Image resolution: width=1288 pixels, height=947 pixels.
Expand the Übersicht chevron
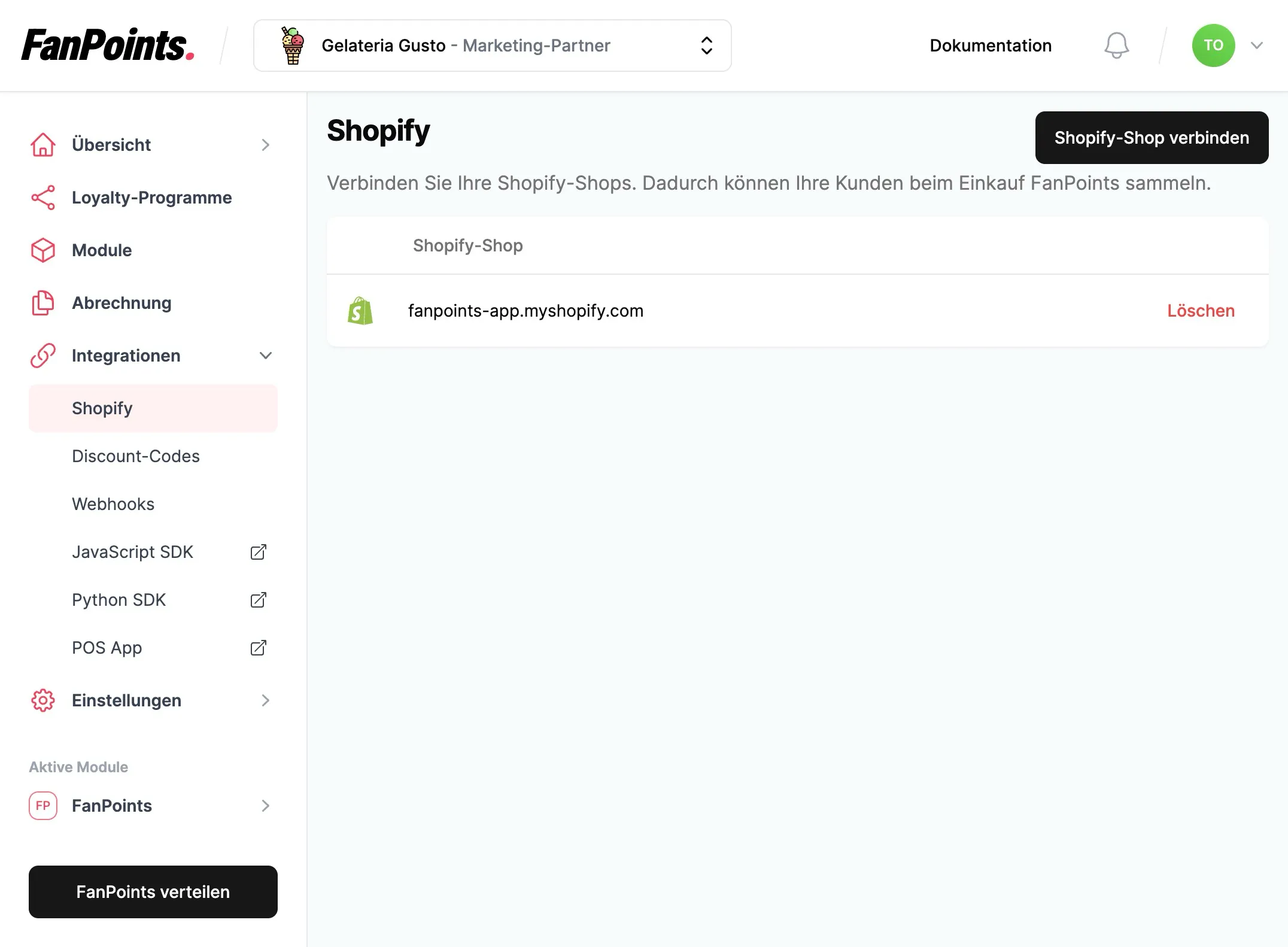266,145
